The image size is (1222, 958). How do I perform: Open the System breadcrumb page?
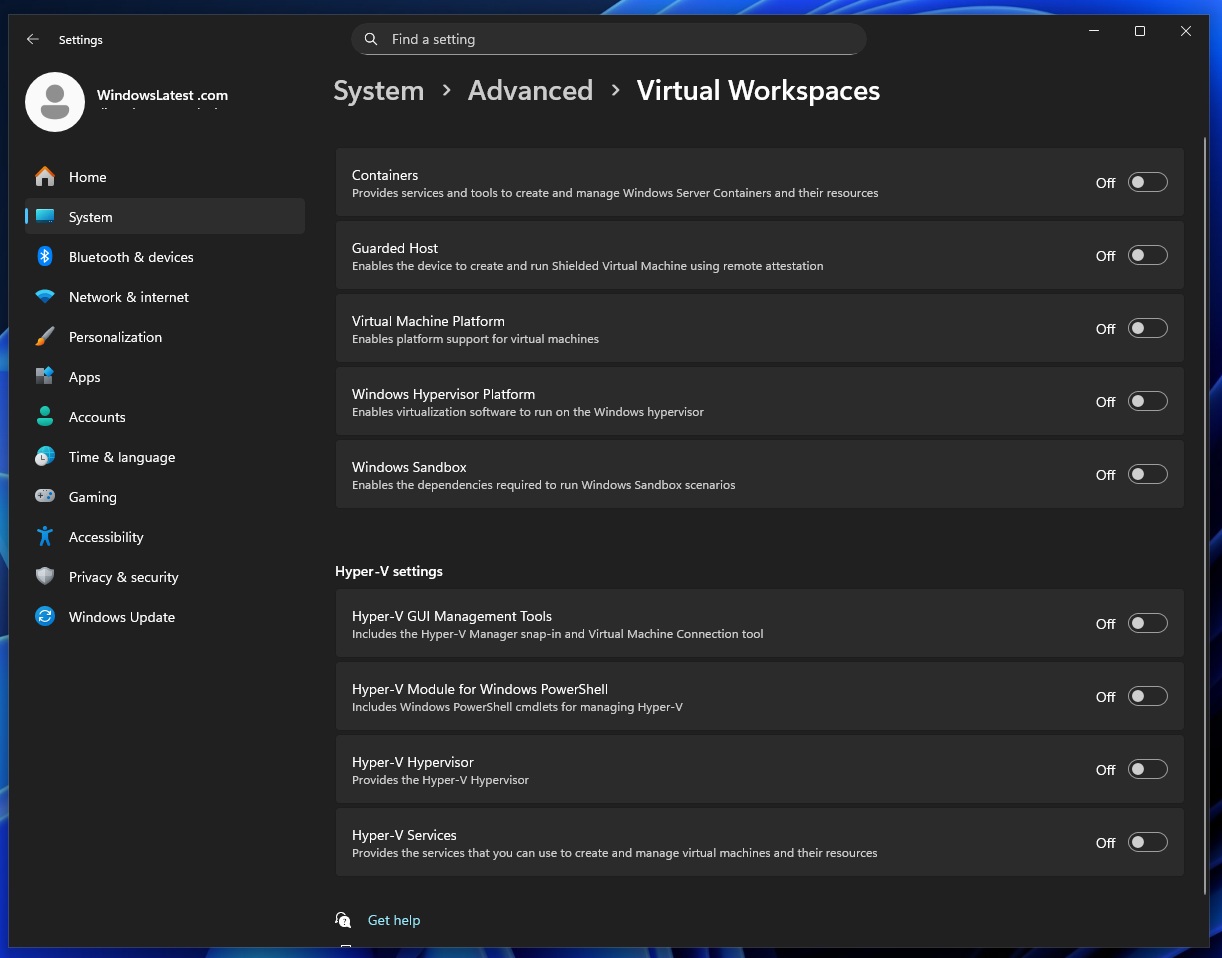tap(378, 90)
